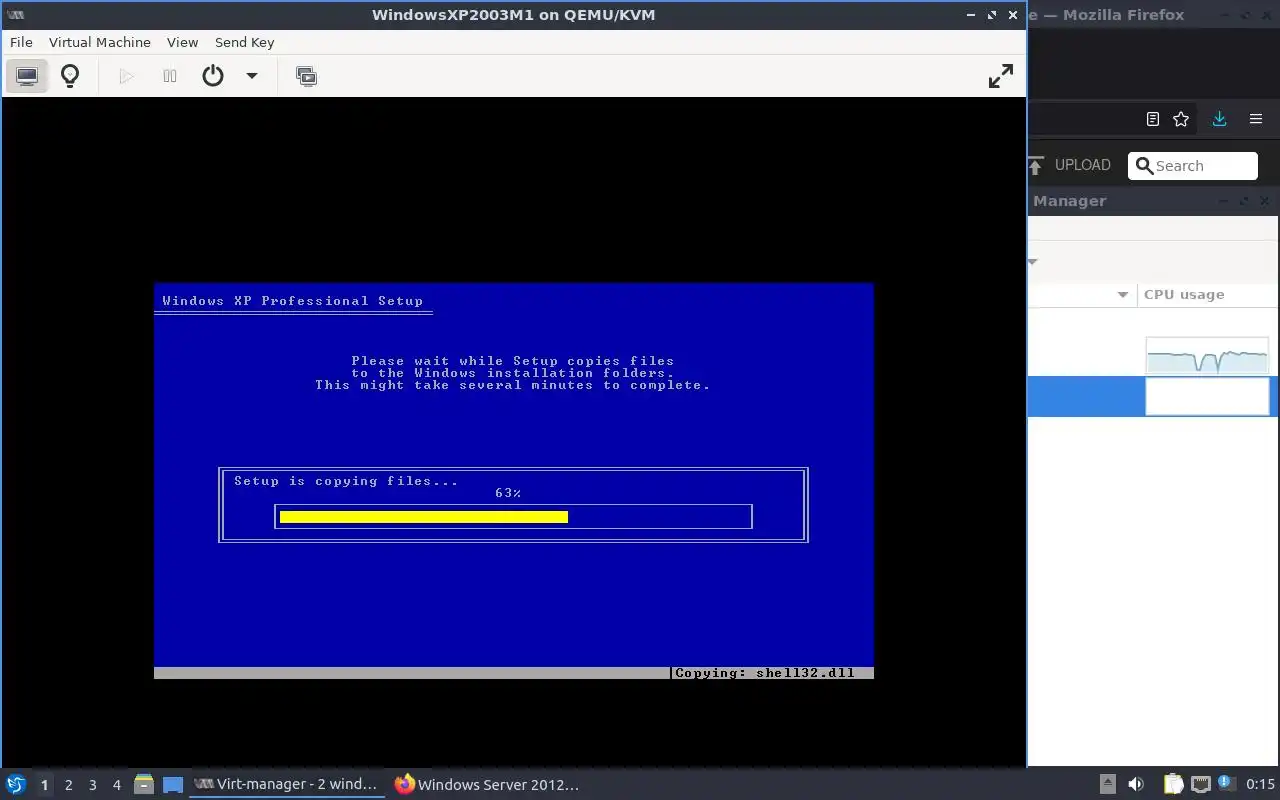Viewport: 1280px width, 800px height.
Task: Open the manage VM snapshots view
Action: (307, 76)
